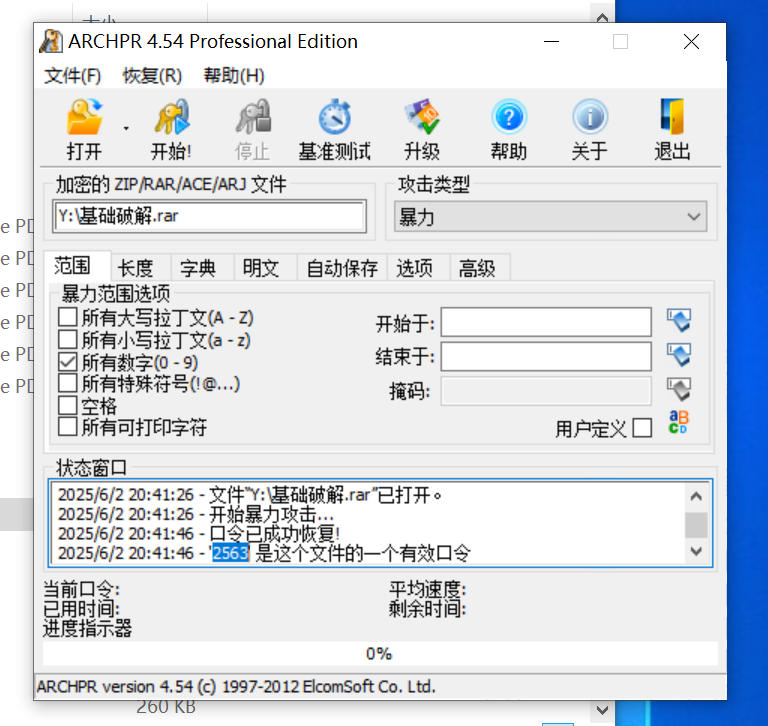Click the 打开 (Open) folder icon
The width and height of the screenshot is (768, 726).
tap(84, 119)
